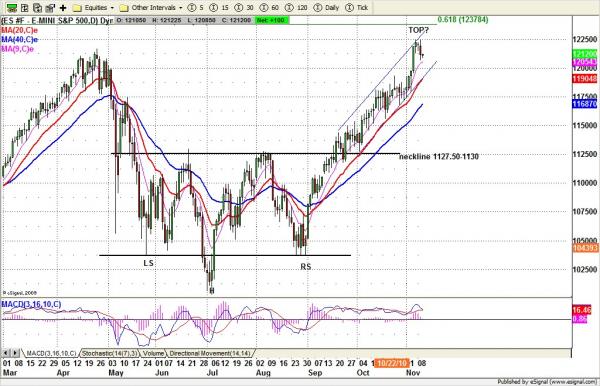Select the Tick interval button
The width and height of the screenshot is (600, 386).
click(x=357, y=8)
